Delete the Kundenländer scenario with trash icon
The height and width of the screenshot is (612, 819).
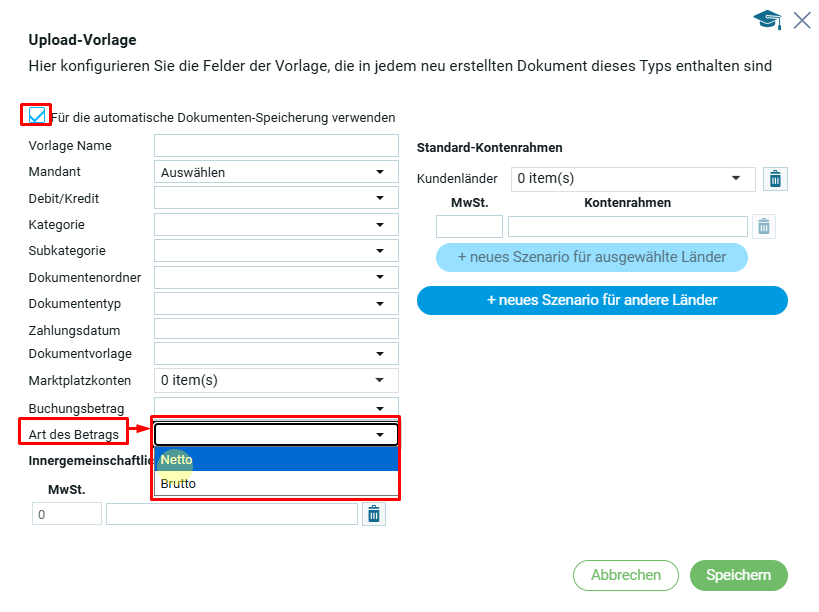pyautogui.click(x=774, y=179)
